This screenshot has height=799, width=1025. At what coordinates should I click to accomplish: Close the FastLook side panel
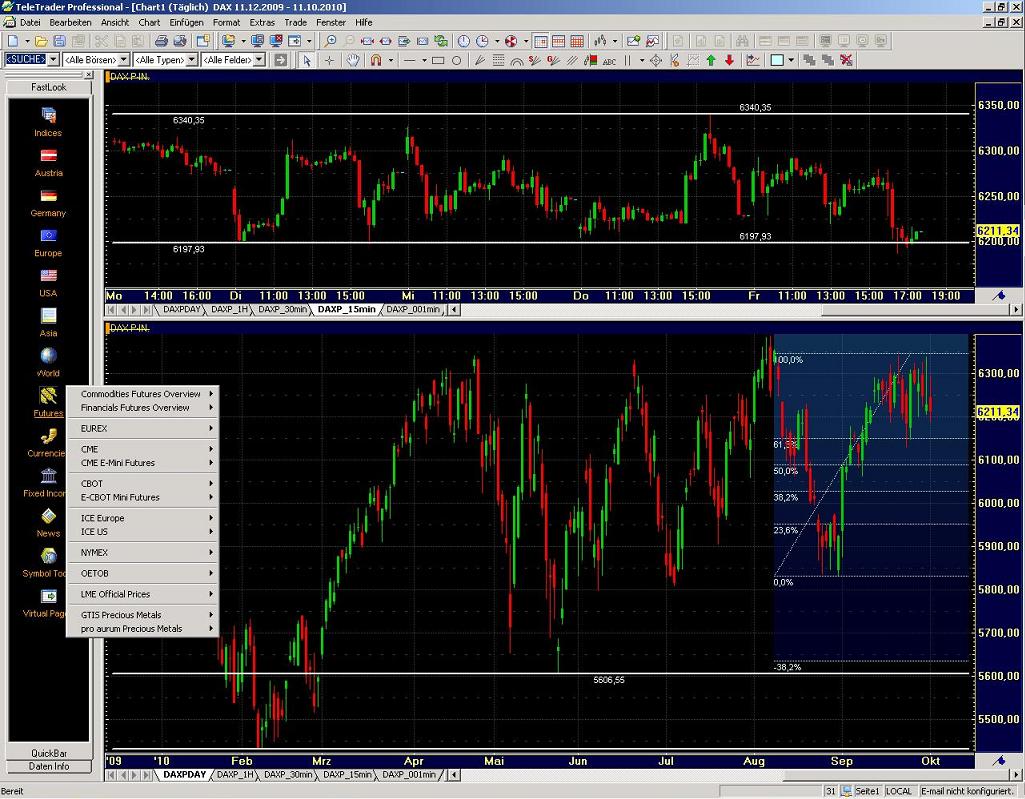(89, 75)
